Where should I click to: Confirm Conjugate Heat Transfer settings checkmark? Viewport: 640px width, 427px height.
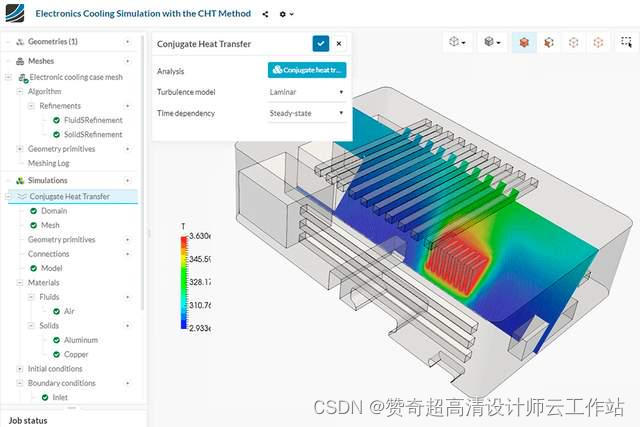click(x=321, y=43)
